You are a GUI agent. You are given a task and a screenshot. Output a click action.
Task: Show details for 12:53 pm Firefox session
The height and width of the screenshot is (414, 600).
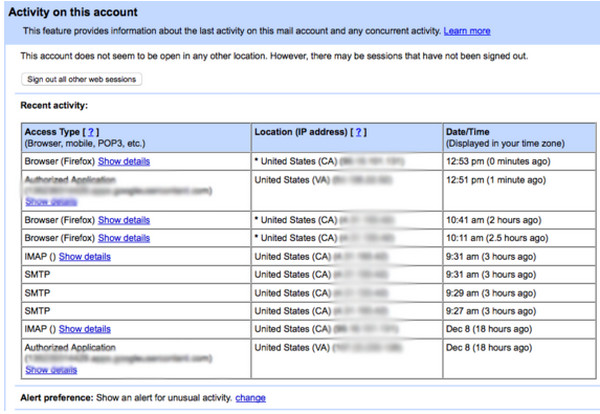(124, 161)
